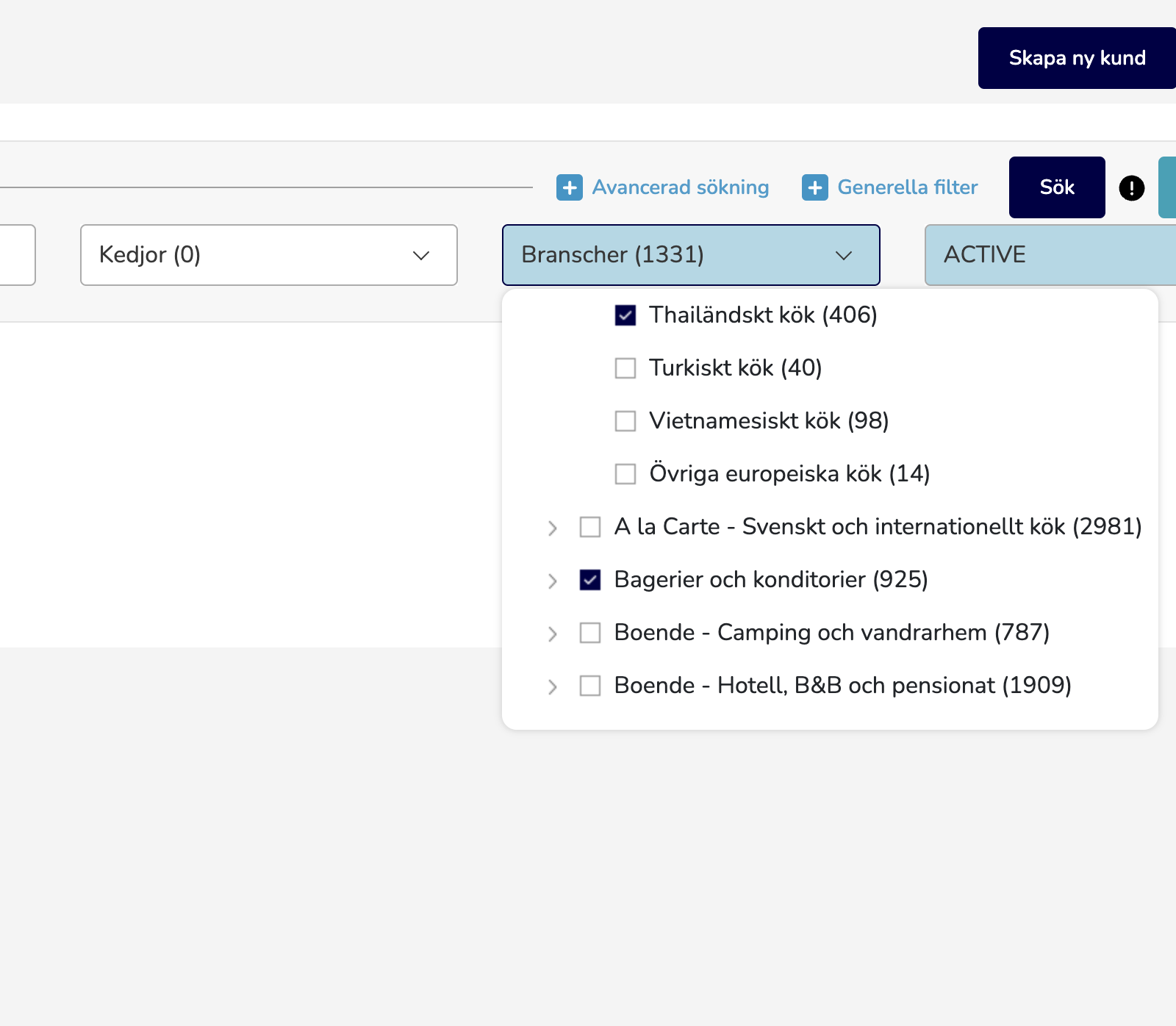Uncheck Bagerier och konditorier checkbox

[x=590, y=580]
